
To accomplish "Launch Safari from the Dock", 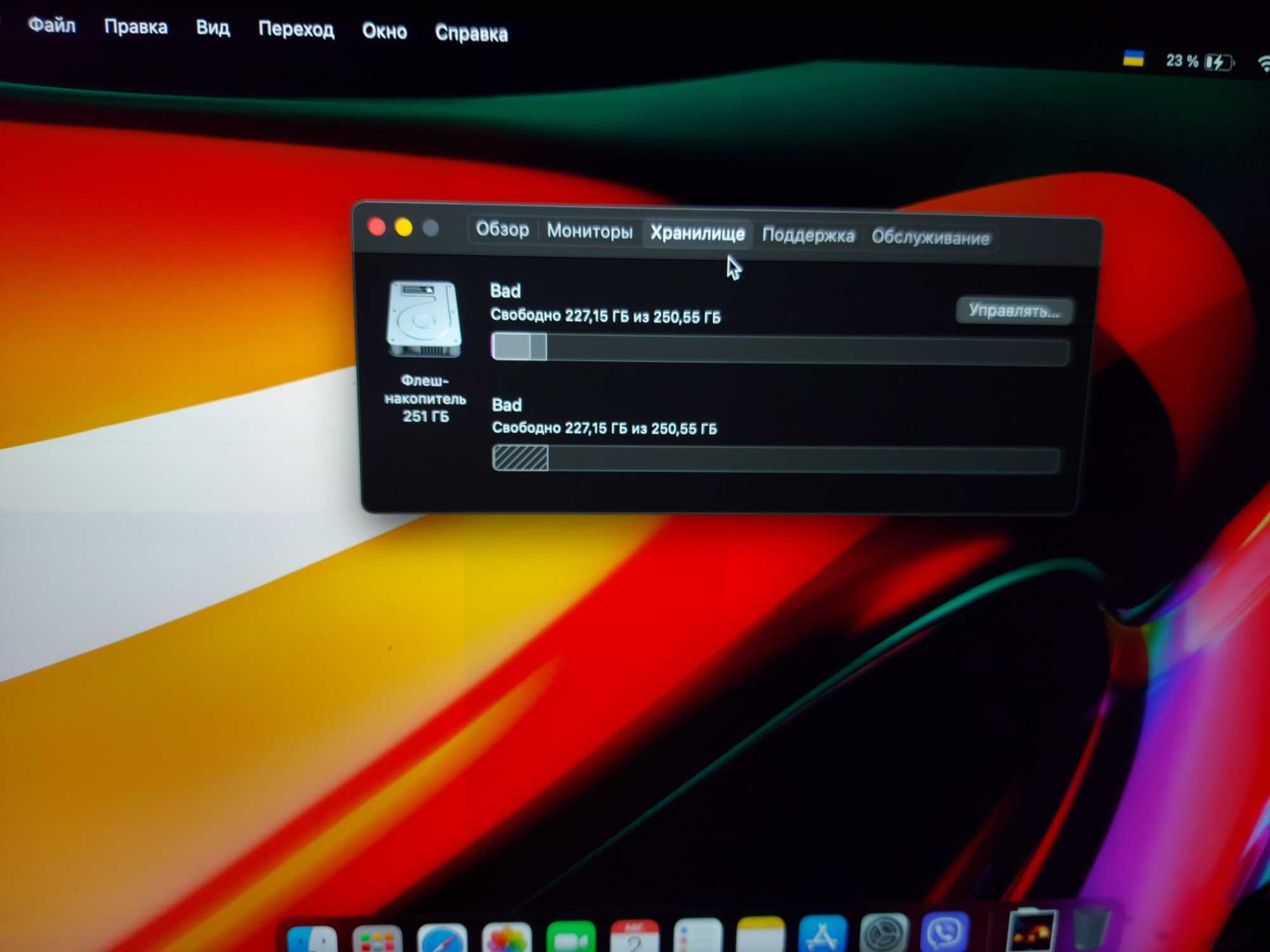I will (442, 939).
